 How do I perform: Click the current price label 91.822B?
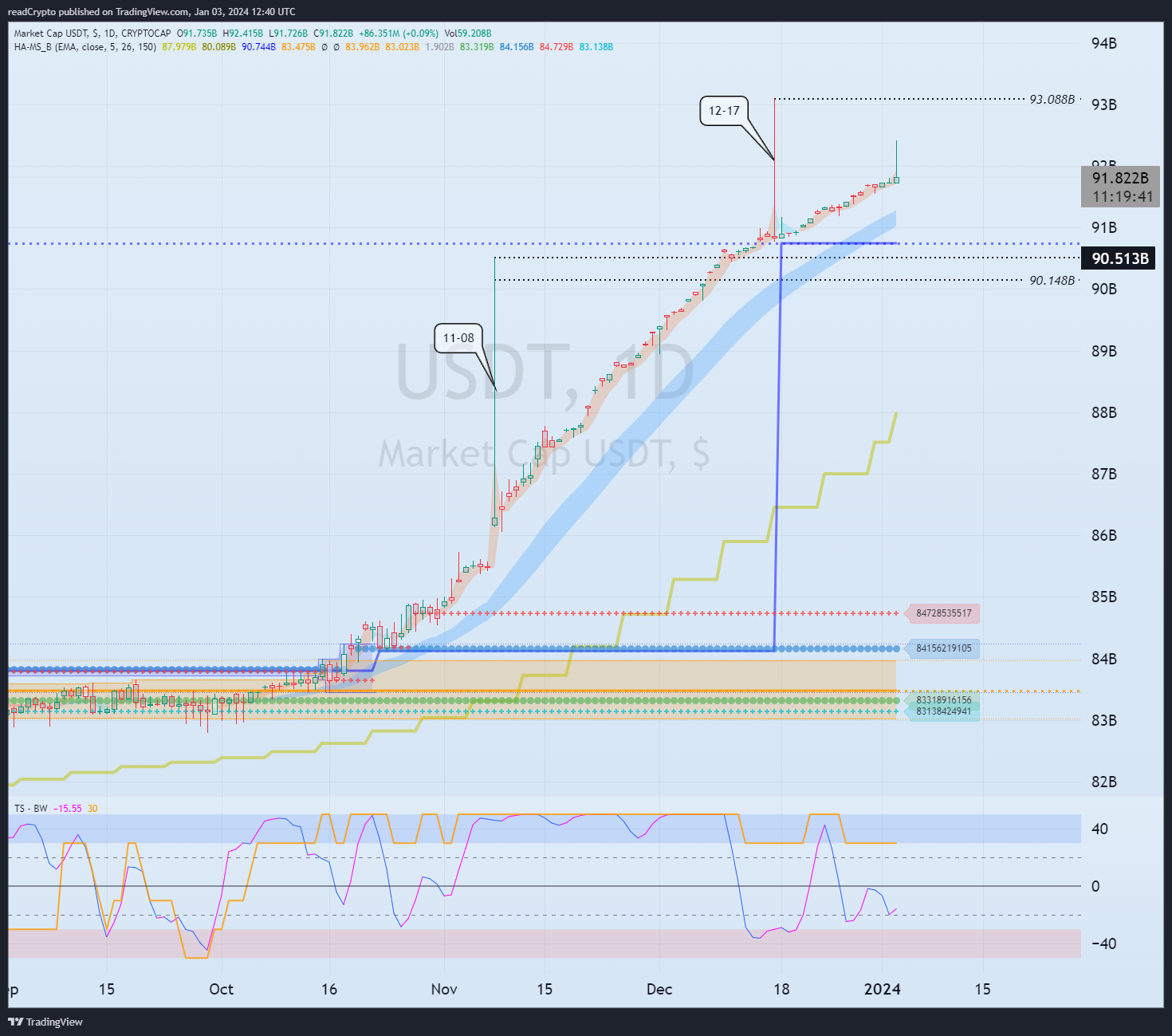[1120, 178]
